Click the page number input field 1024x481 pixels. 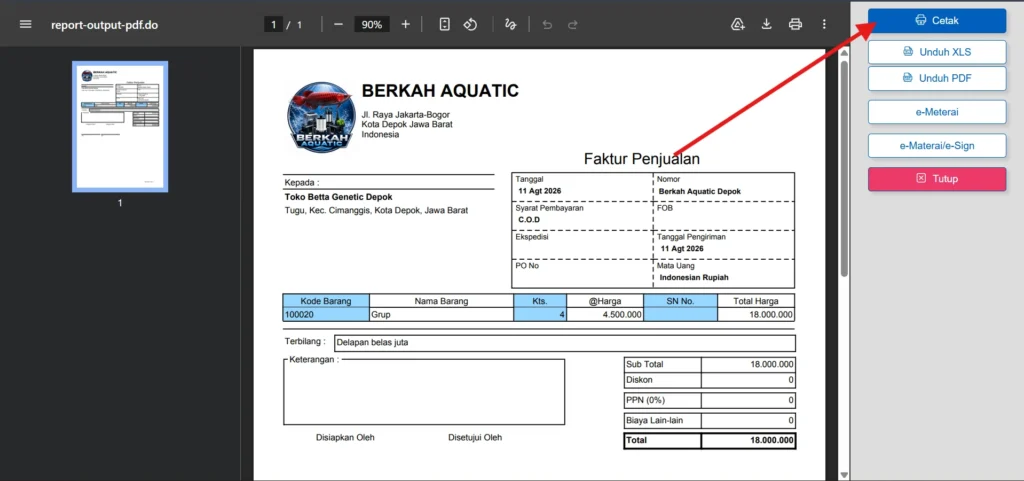(x=273, y=25)
